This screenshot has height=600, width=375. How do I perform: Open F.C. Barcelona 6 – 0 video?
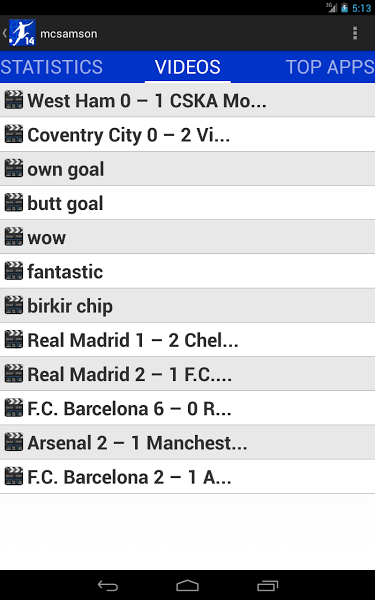click(x=188, y=408)
